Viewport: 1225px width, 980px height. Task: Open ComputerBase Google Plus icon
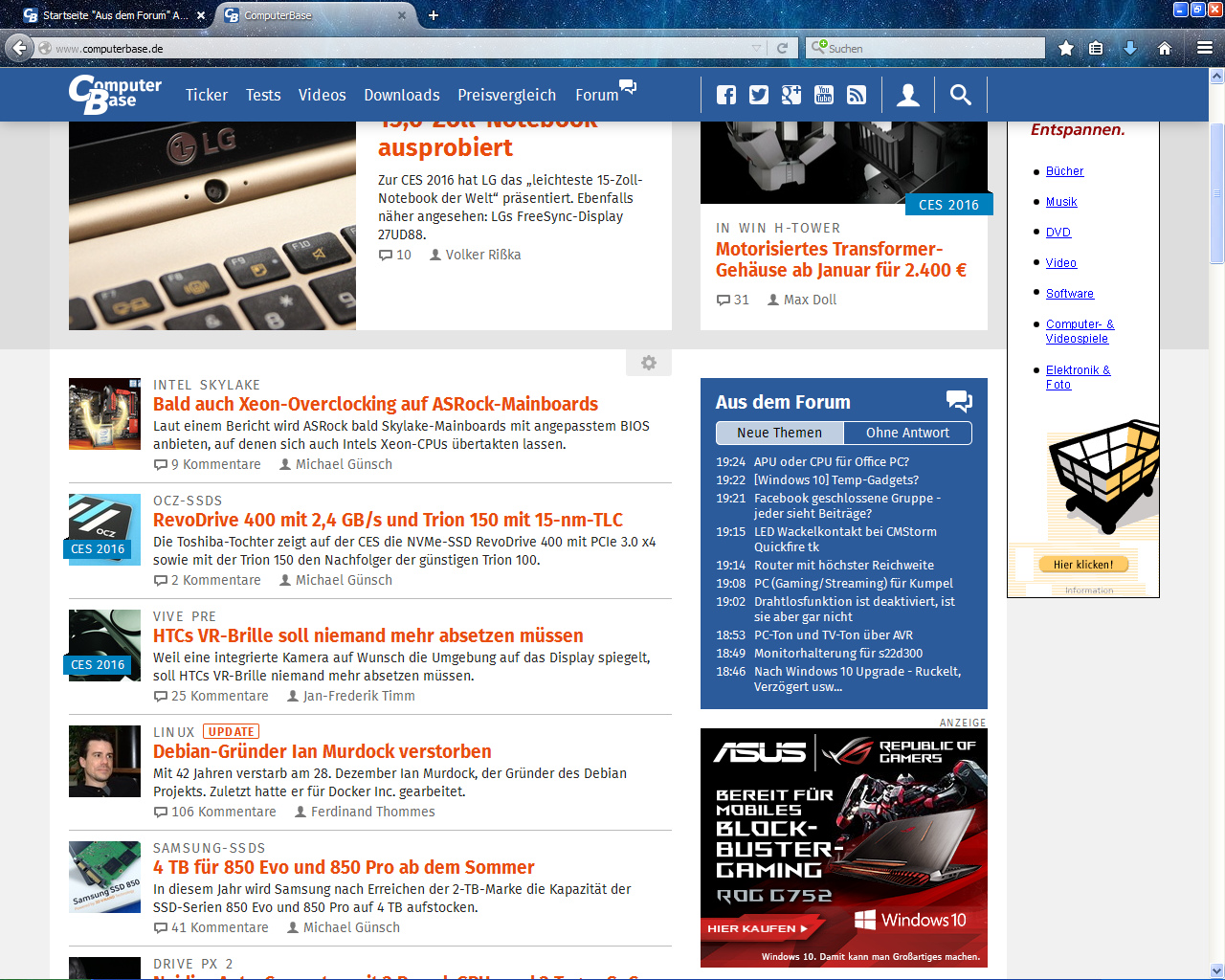[x=791, y=95]
